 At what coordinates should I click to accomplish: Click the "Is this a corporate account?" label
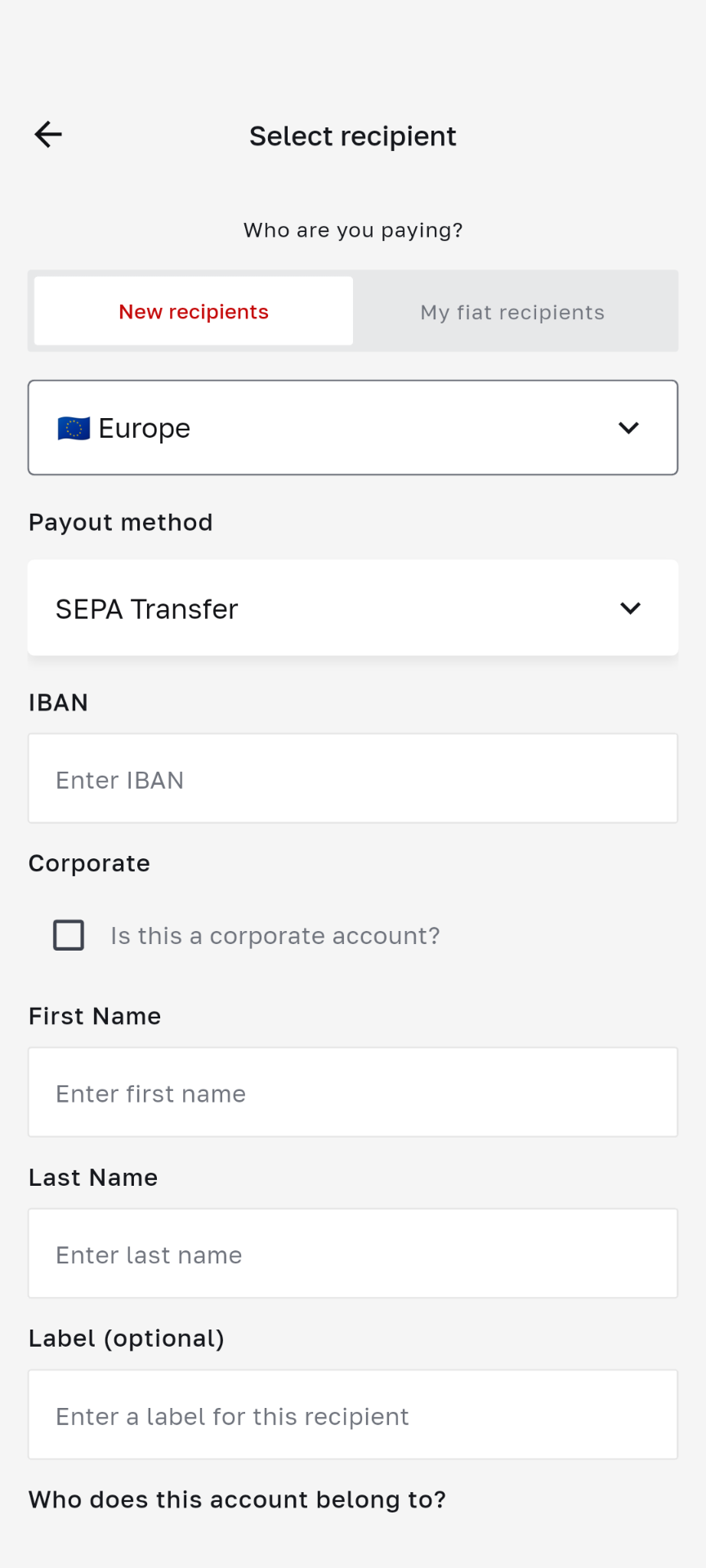[275, 936]
